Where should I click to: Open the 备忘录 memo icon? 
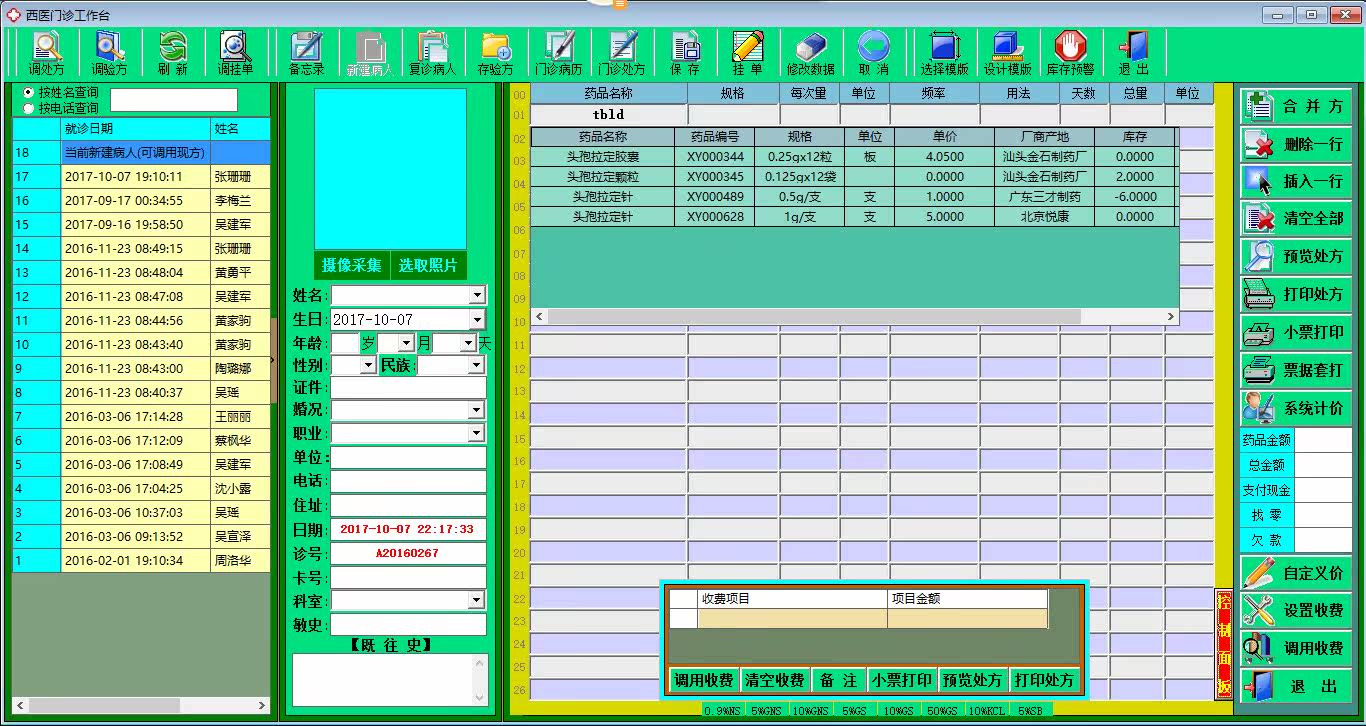point(306,53)
